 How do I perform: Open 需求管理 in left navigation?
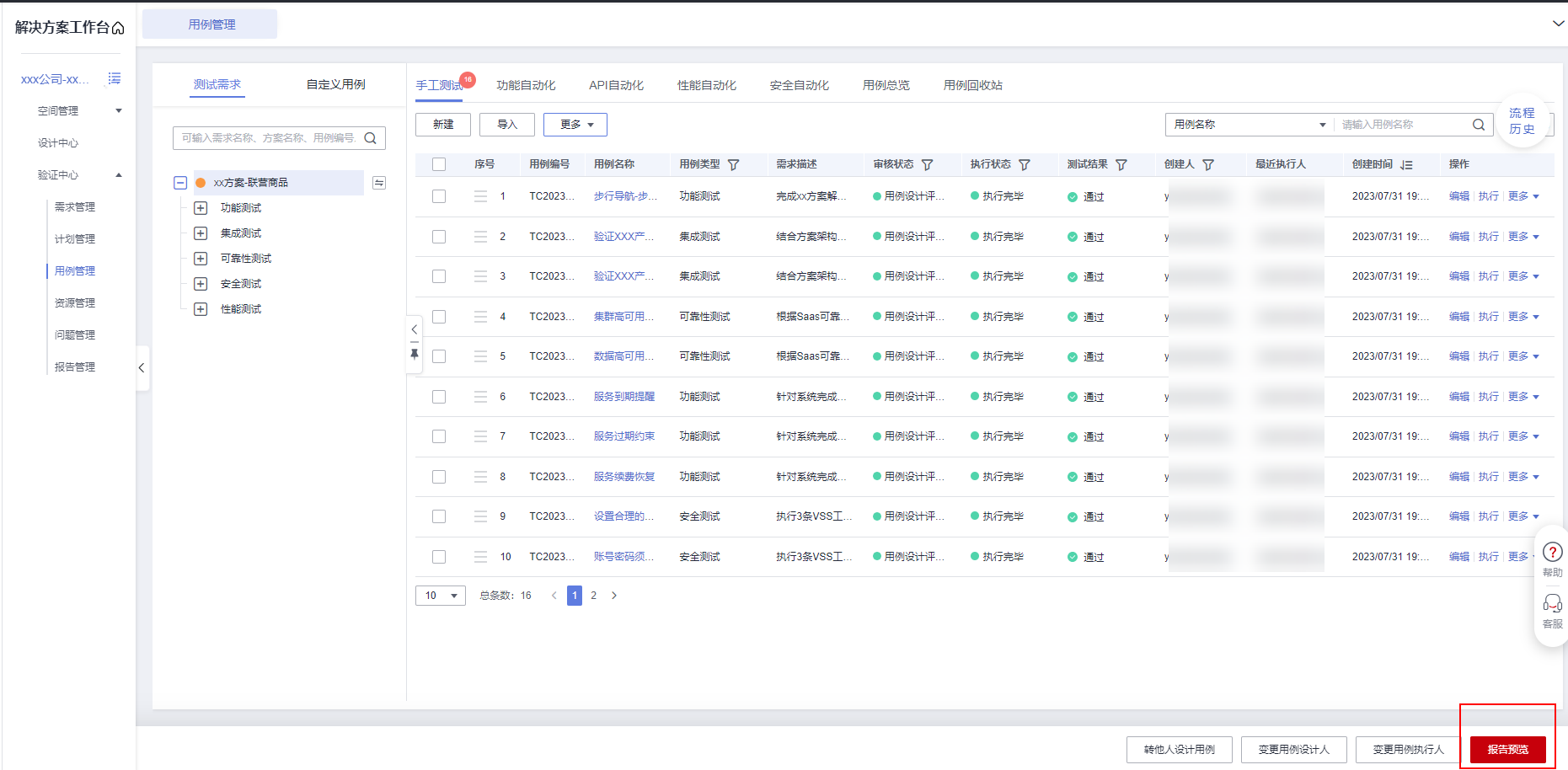[x=75, y=207]
